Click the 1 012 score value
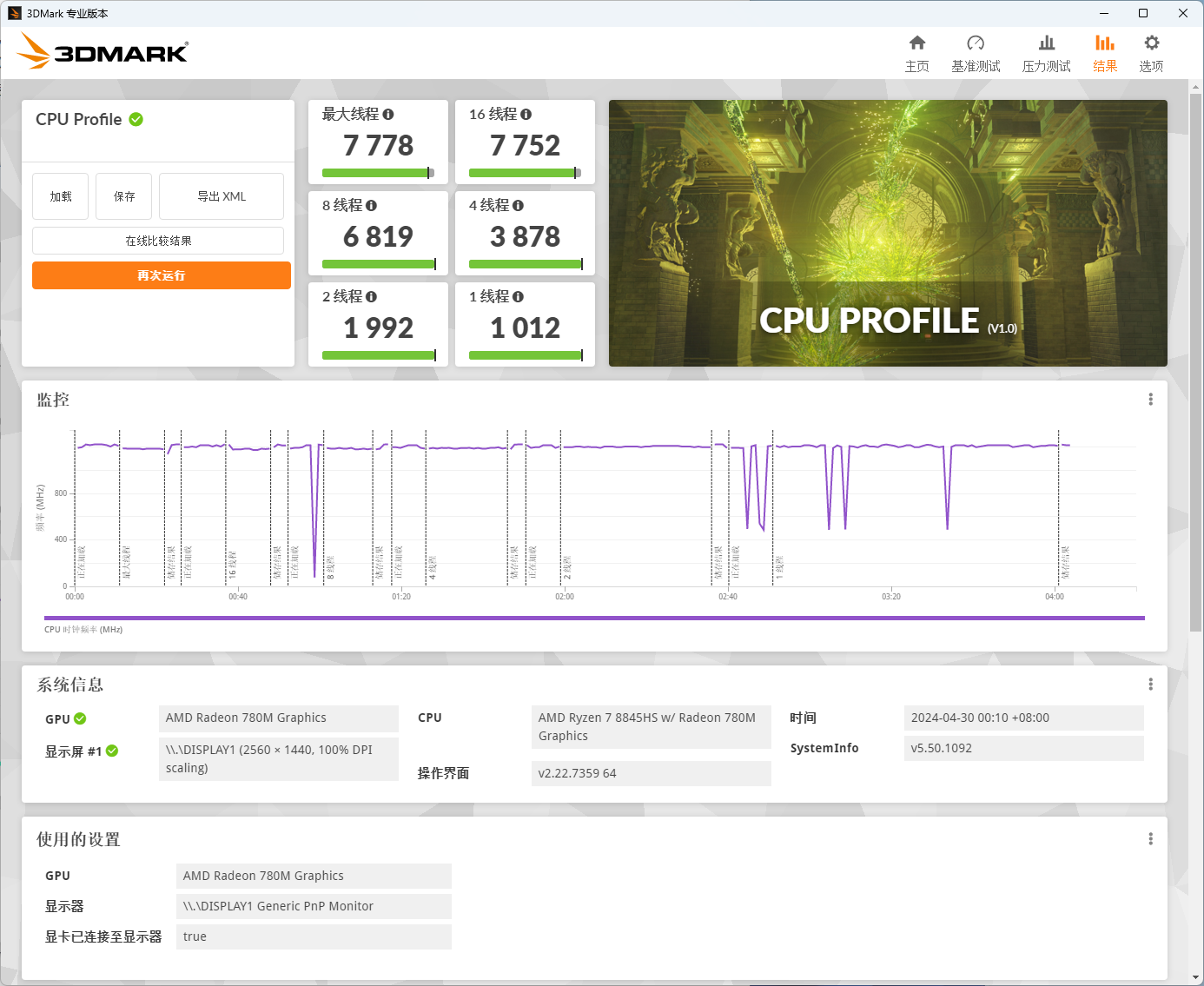The image size is (1204, 986). (525, 328)
